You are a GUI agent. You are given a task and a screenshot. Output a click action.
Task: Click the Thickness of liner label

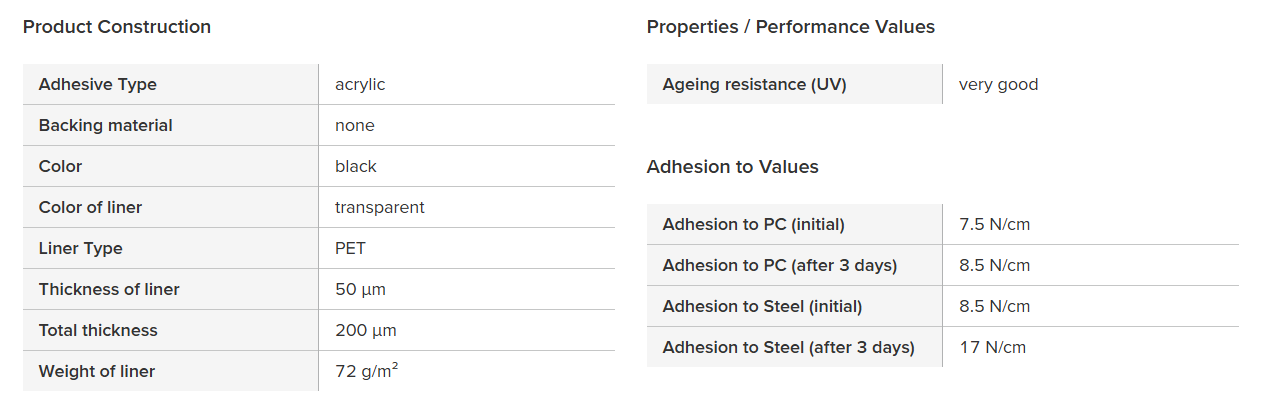click(x=109, y=289)
